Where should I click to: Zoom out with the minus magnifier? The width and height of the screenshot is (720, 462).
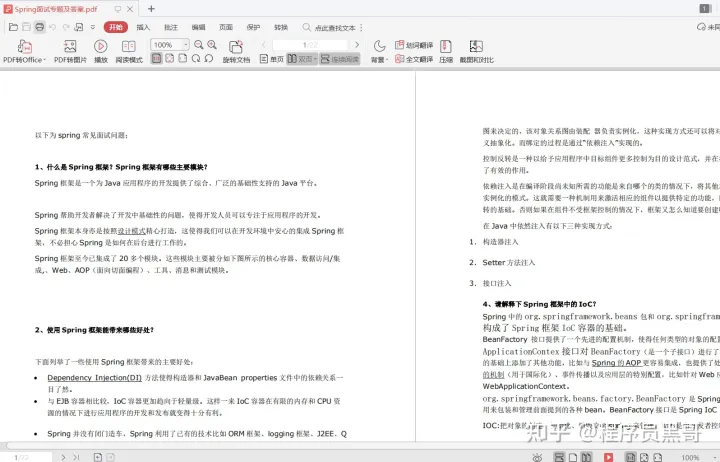(199, 45)
